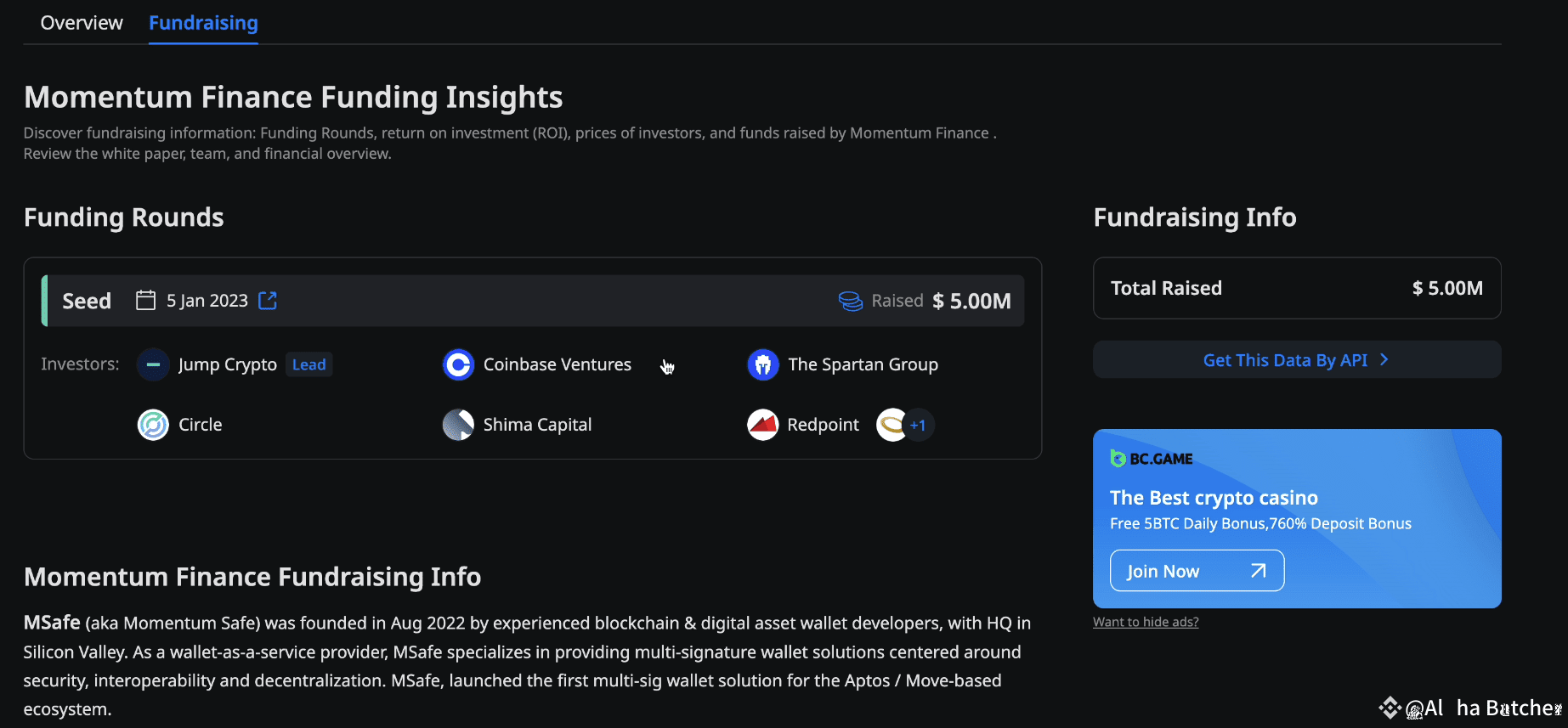
Task: Click the Fundraising Info heading
Action: coord(1195,217)
